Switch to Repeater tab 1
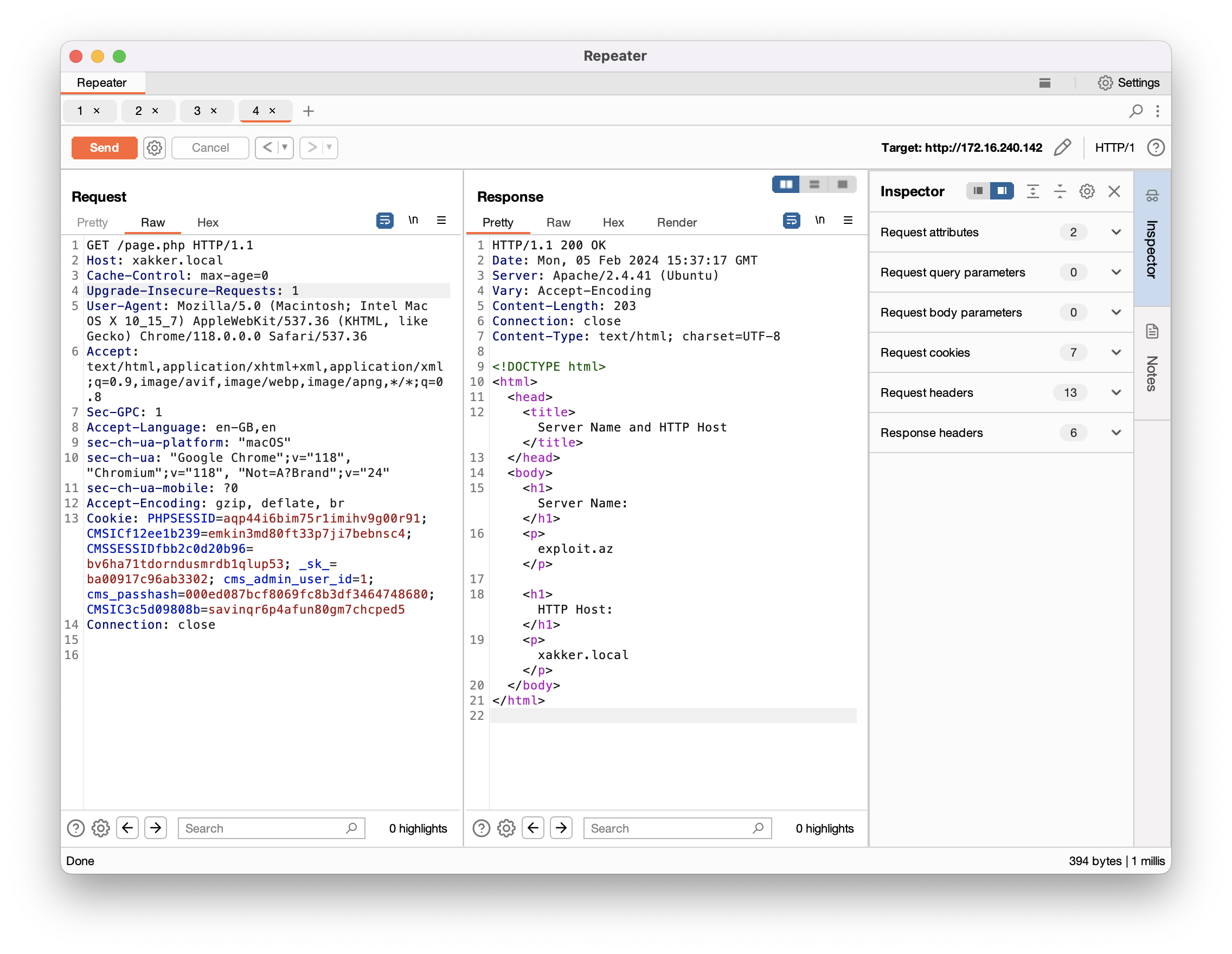Screen dimensions: 1232x954 tap(80, 111)
